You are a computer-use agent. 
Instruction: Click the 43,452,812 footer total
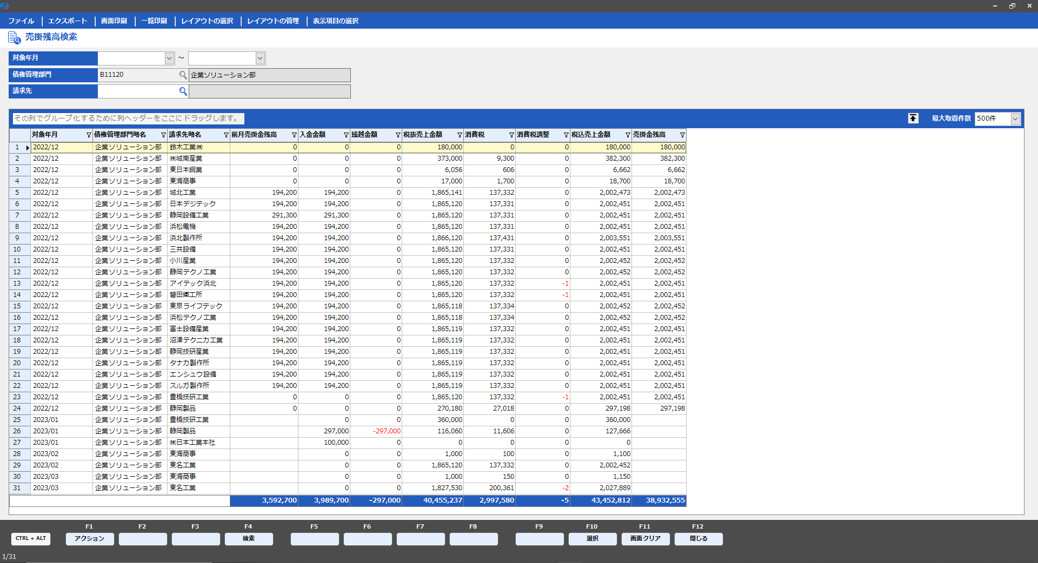tap(601, 501)
